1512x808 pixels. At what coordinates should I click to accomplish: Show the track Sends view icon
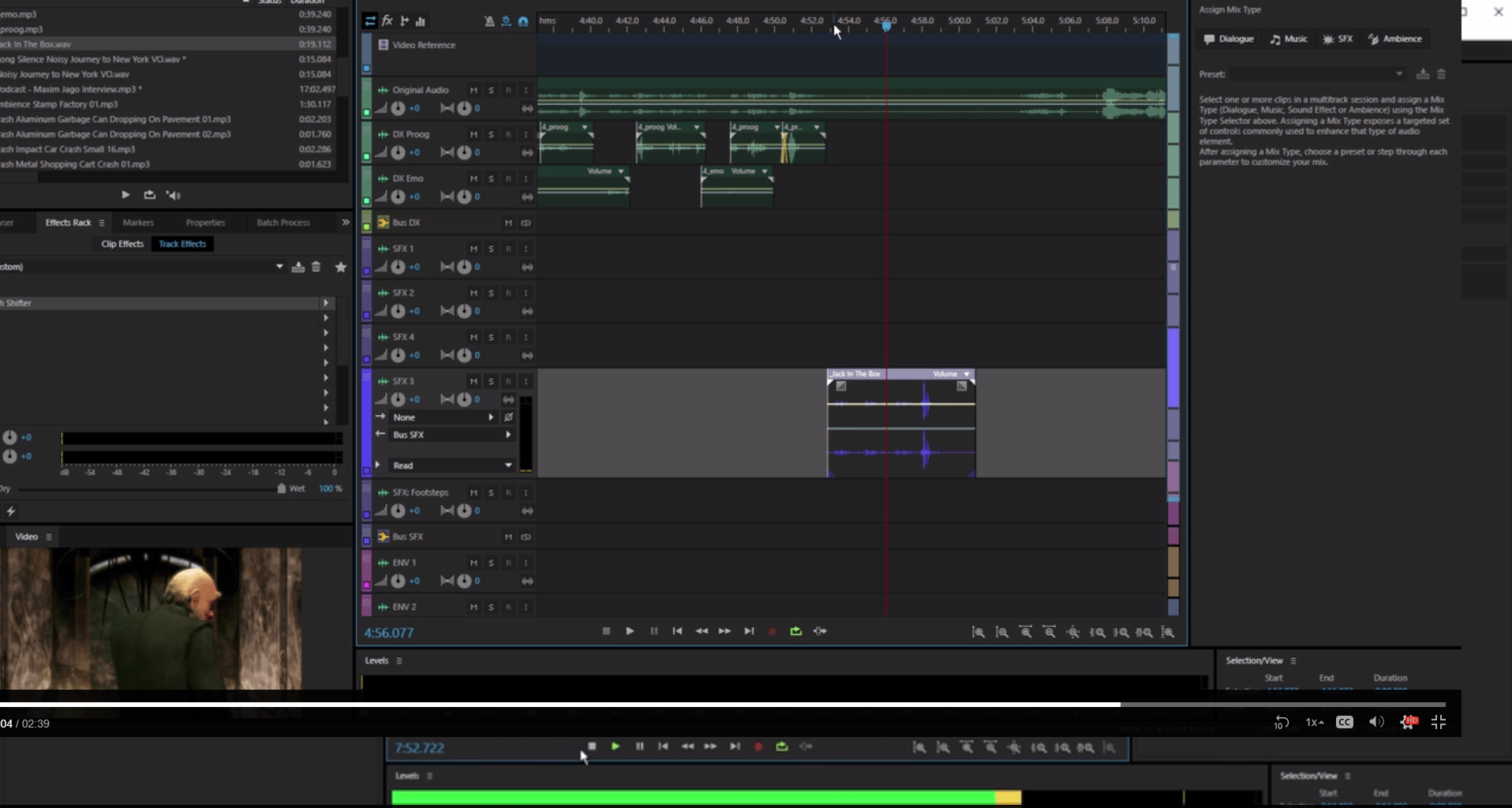[404, 21]
